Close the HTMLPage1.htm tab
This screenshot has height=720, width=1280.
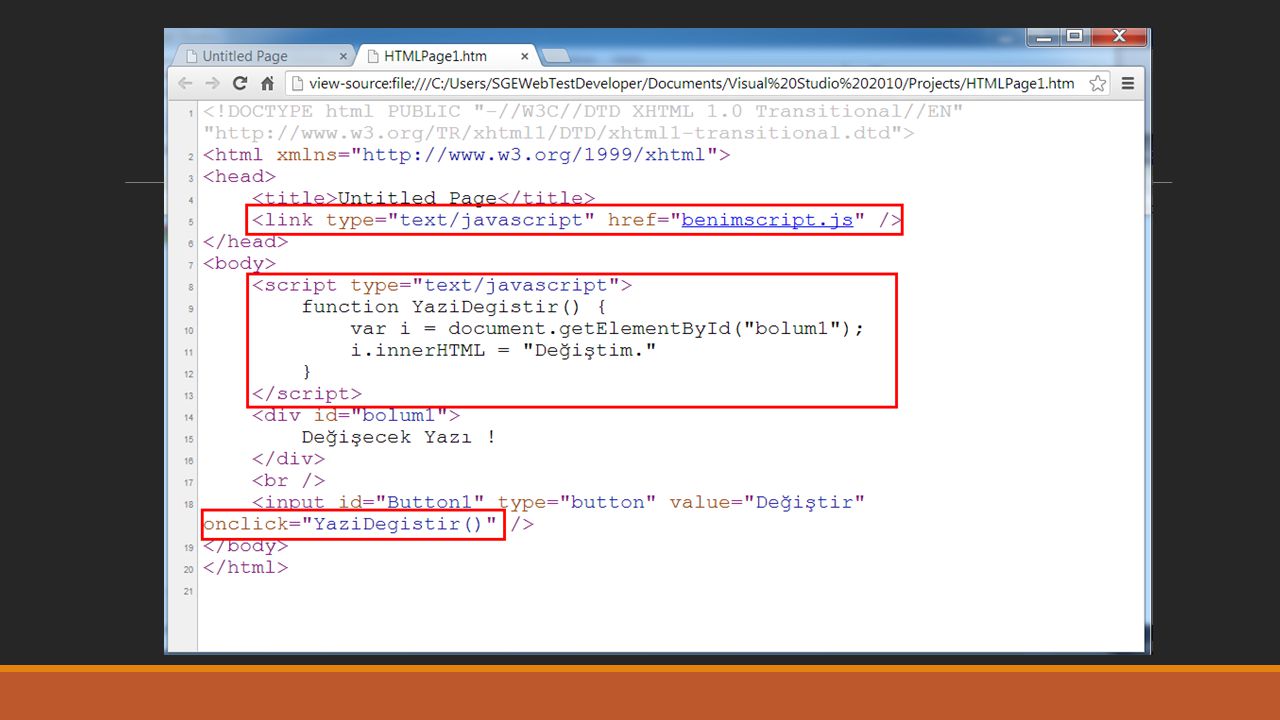524,57
